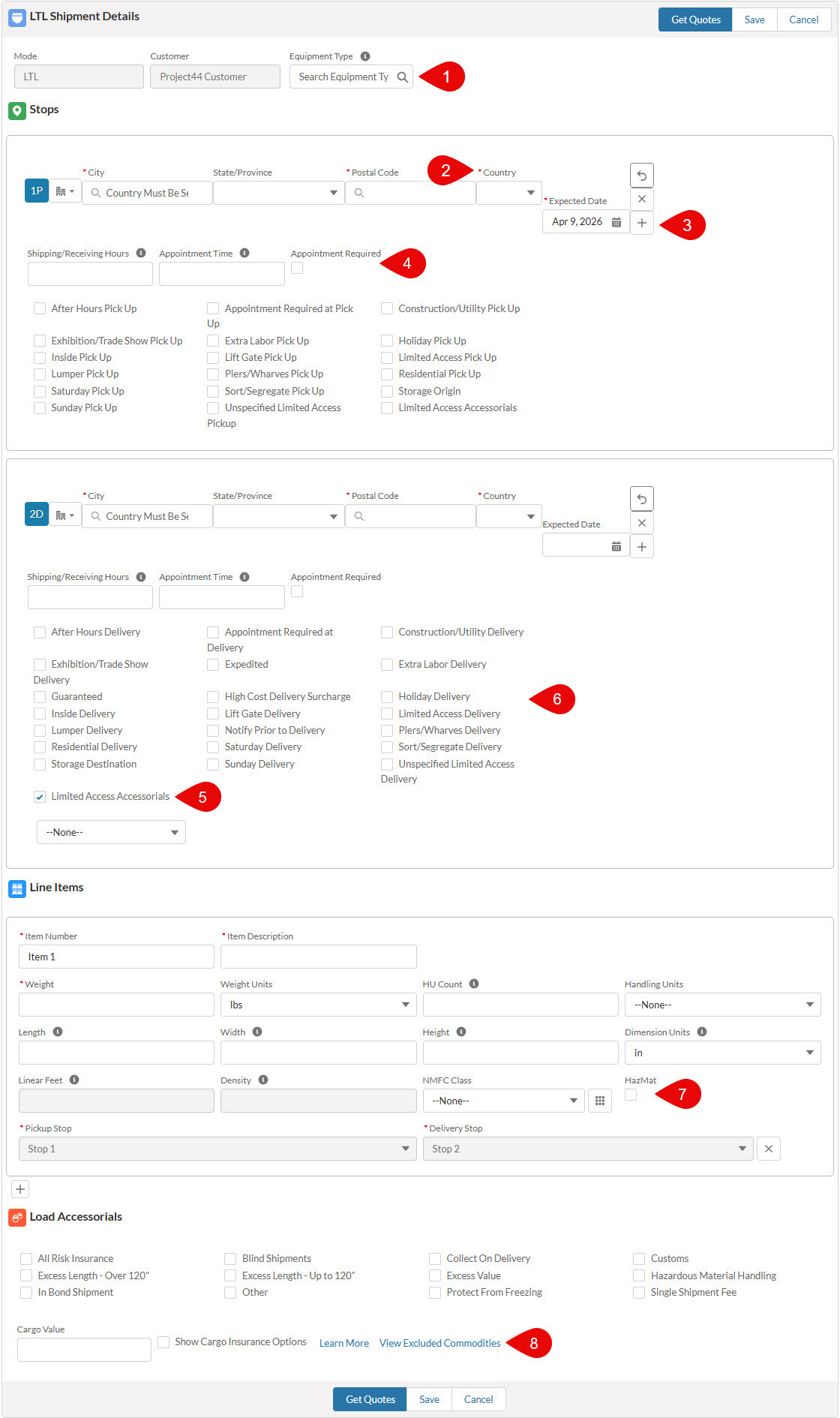The width and height of the screenshot is (840, 1418).
Task: Enable the HazMat checkbox
Action: tap(631, 1095)
